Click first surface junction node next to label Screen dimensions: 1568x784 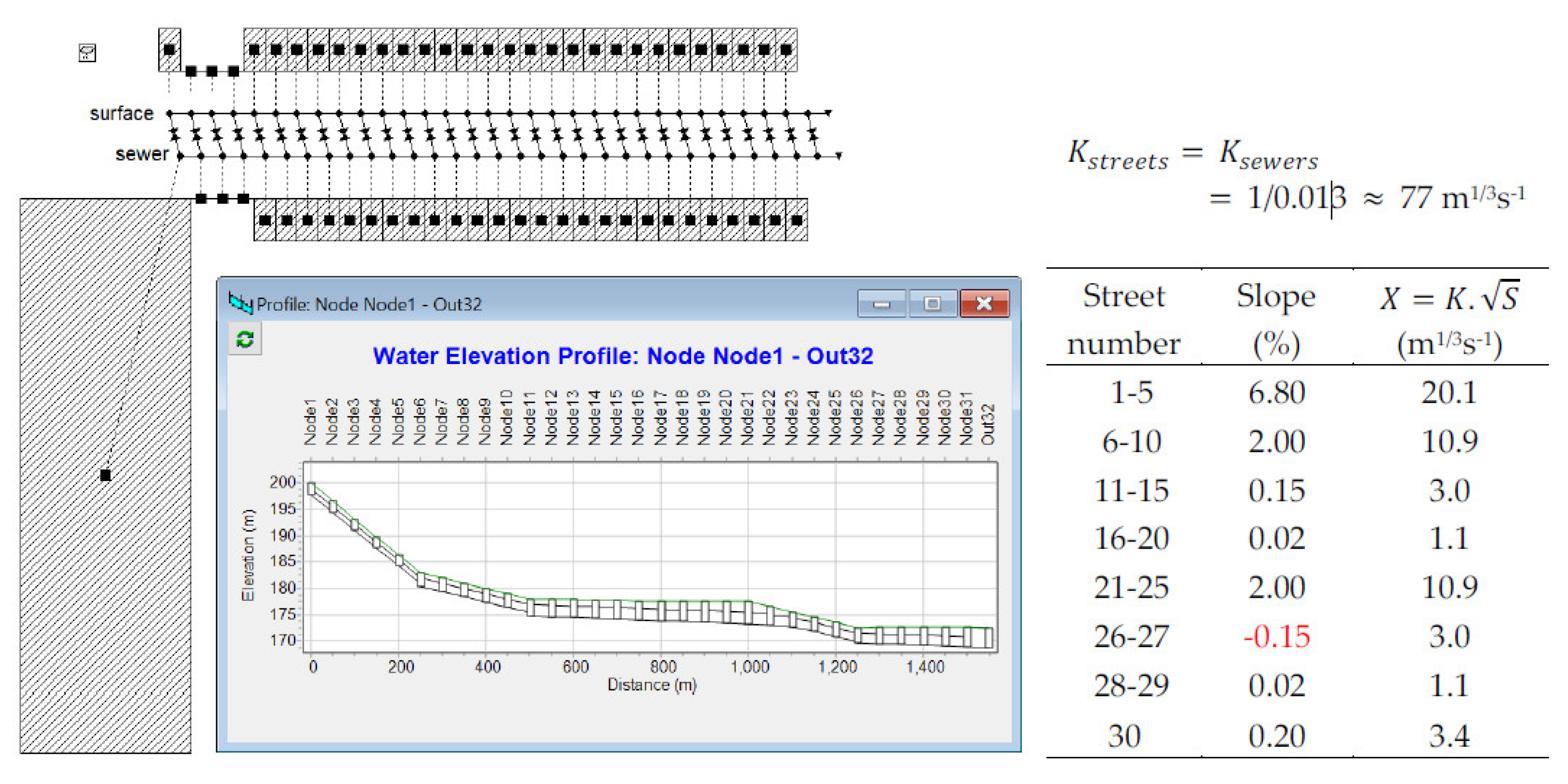coord(170,113)
